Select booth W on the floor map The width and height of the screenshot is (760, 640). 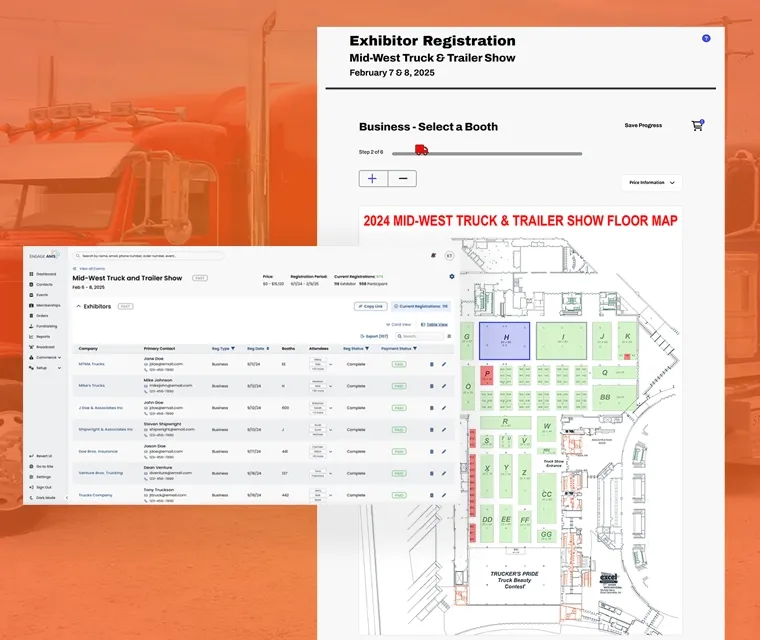click(x=547, y=427)
